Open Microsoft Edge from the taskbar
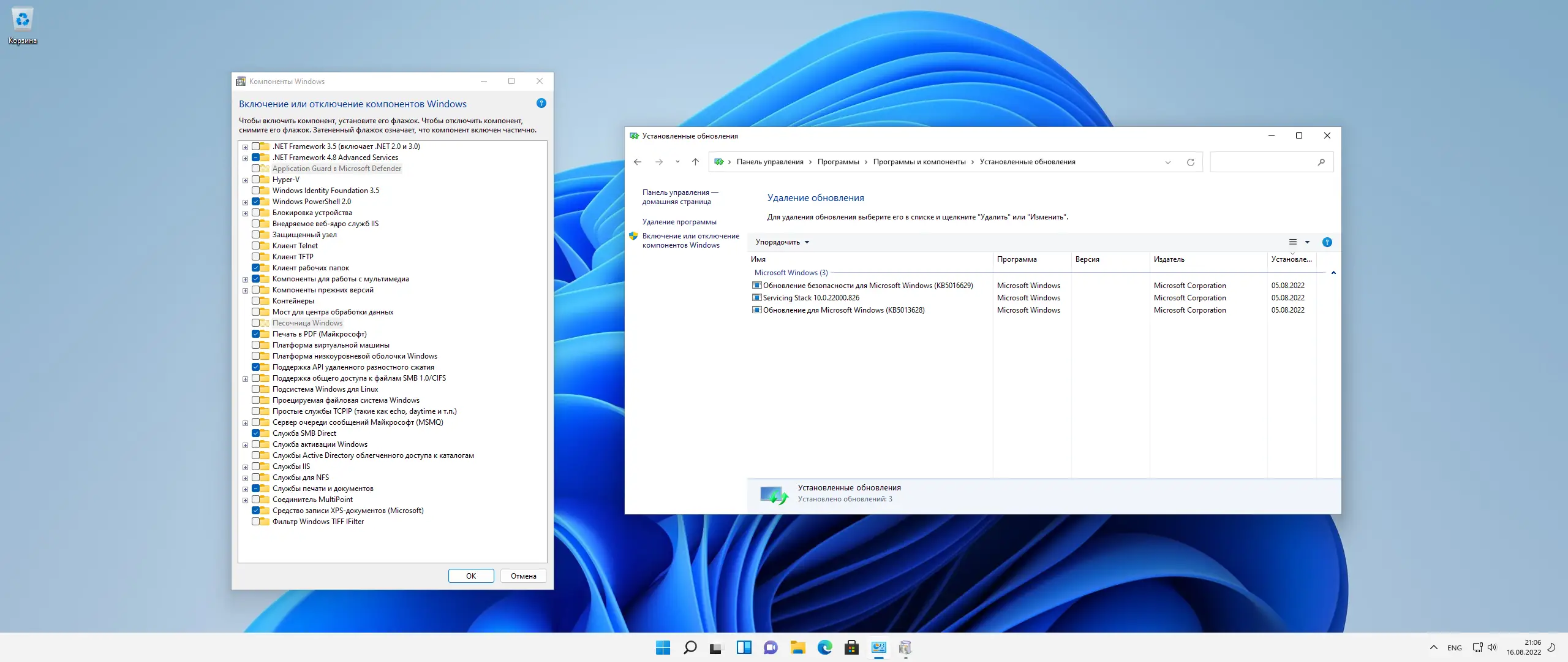Image resolution: width=1568 pixels, height=662 pixels. (x=824, y=647)
